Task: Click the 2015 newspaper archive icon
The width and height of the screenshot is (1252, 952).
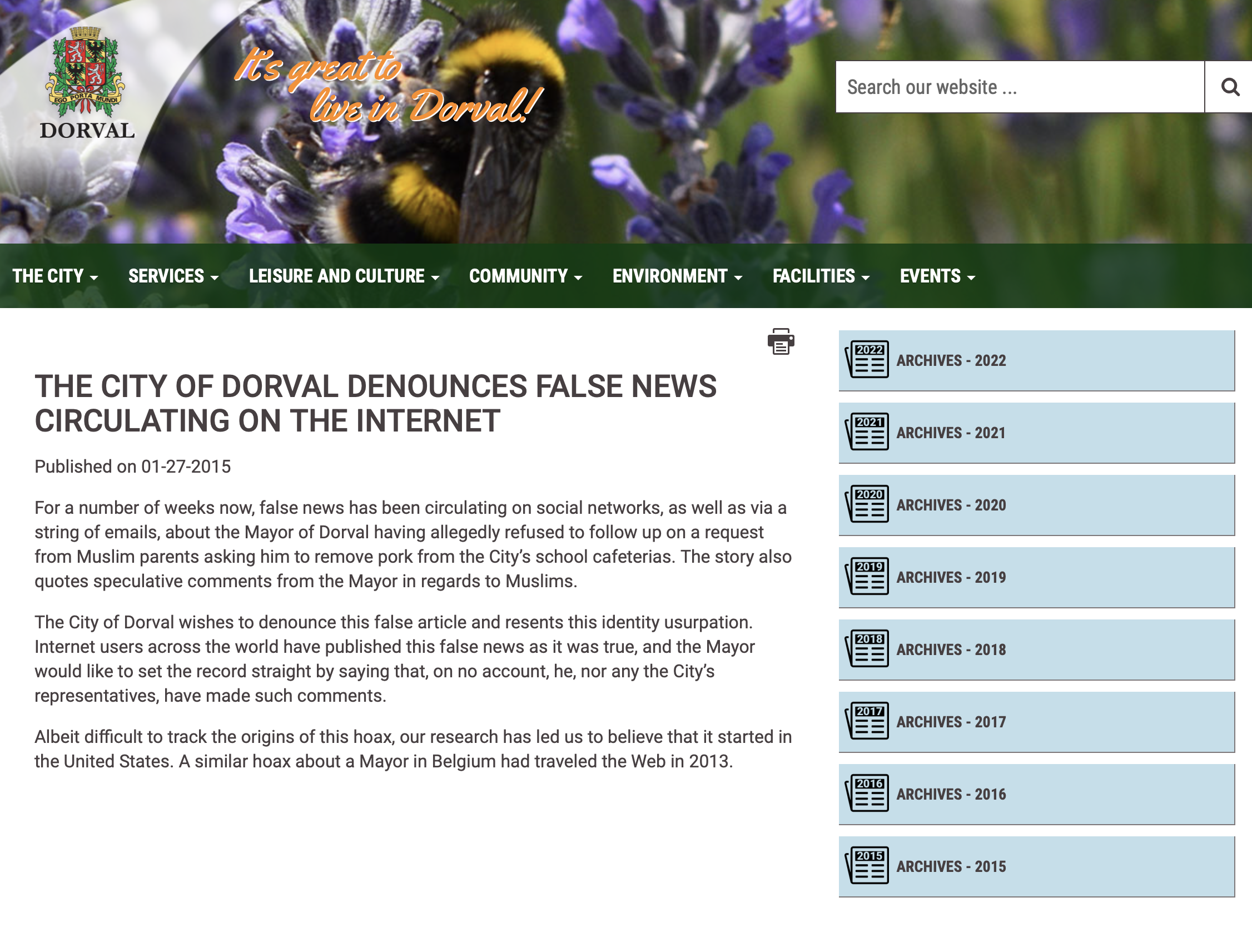Action: tap(867, 865)
